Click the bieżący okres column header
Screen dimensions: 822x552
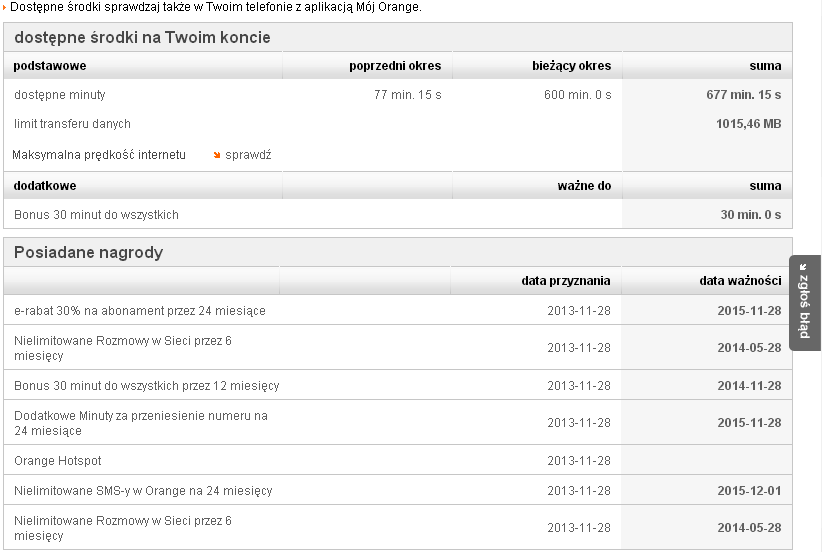click(x=571, y=66)
